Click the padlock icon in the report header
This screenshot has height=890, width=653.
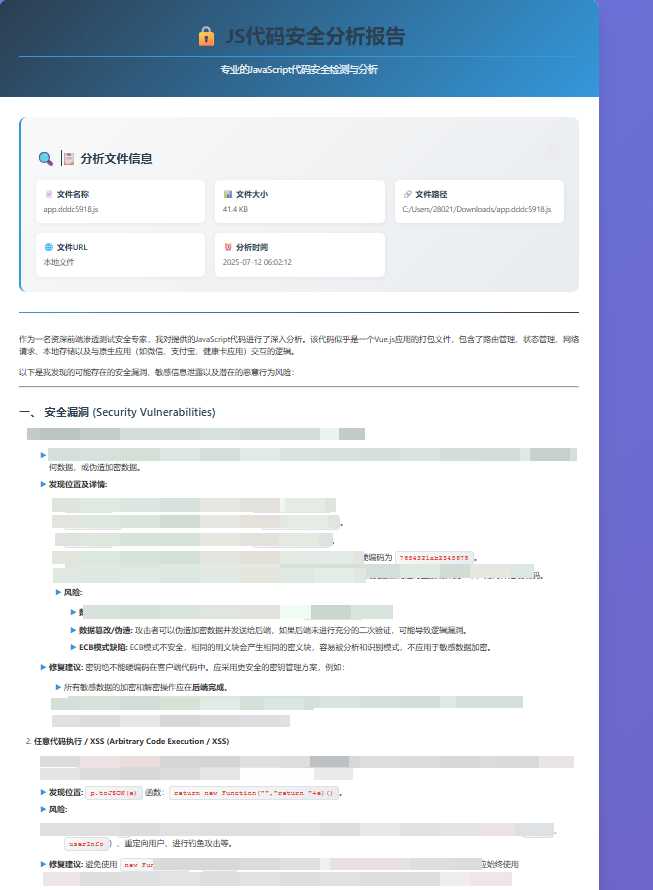tap(206, 36)
